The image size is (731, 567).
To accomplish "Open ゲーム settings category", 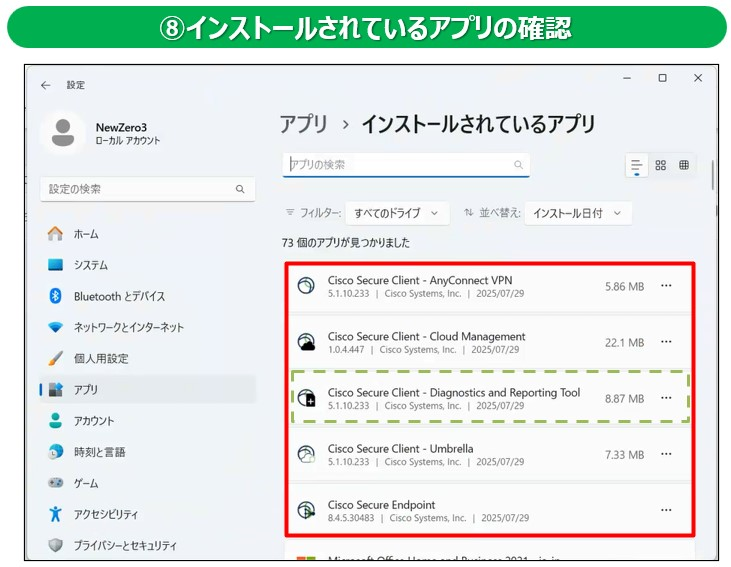I will click(148, 483).
